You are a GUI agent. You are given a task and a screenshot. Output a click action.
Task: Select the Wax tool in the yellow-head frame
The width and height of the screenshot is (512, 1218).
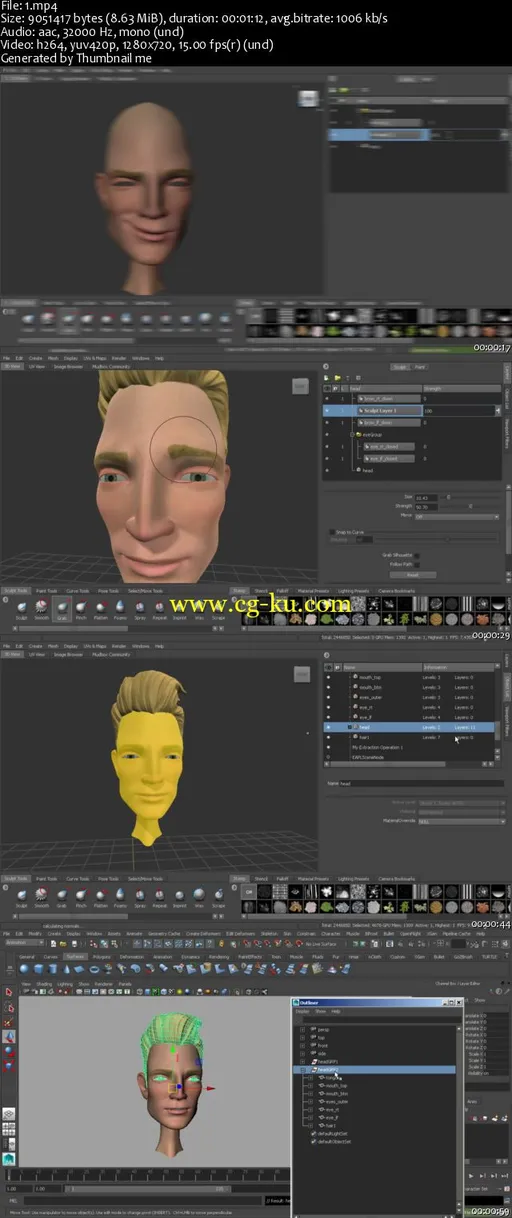point(199,896)
